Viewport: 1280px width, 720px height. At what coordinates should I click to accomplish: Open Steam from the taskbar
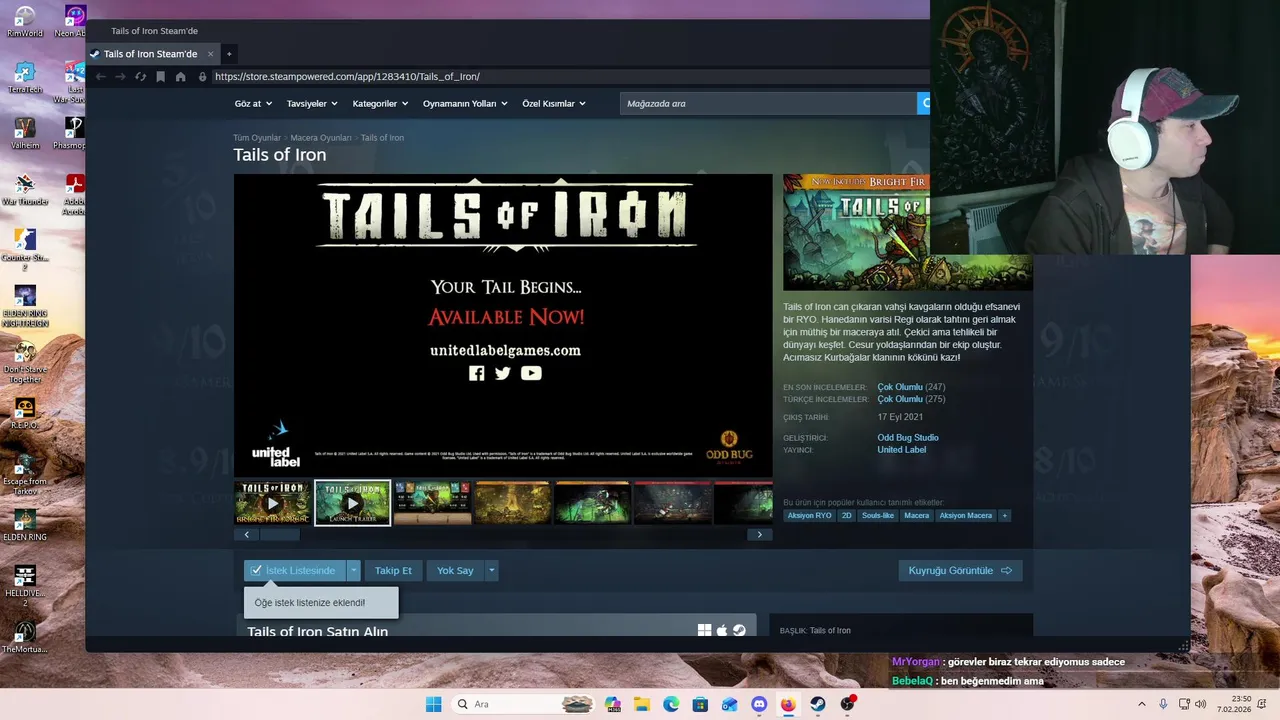817,704
